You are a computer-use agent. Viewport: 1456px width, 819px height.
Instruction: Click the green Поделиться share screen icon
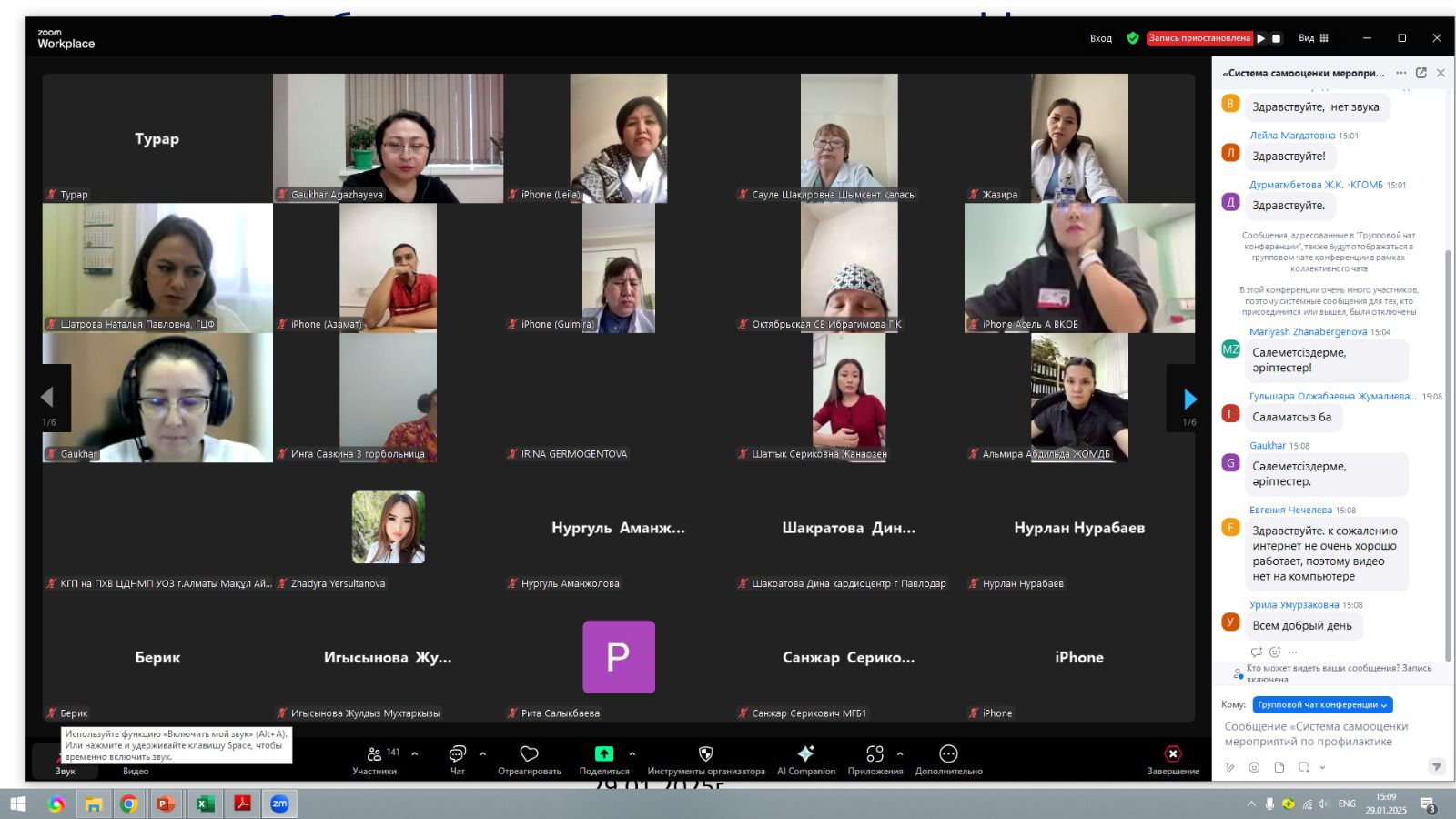tap(603, 753)
